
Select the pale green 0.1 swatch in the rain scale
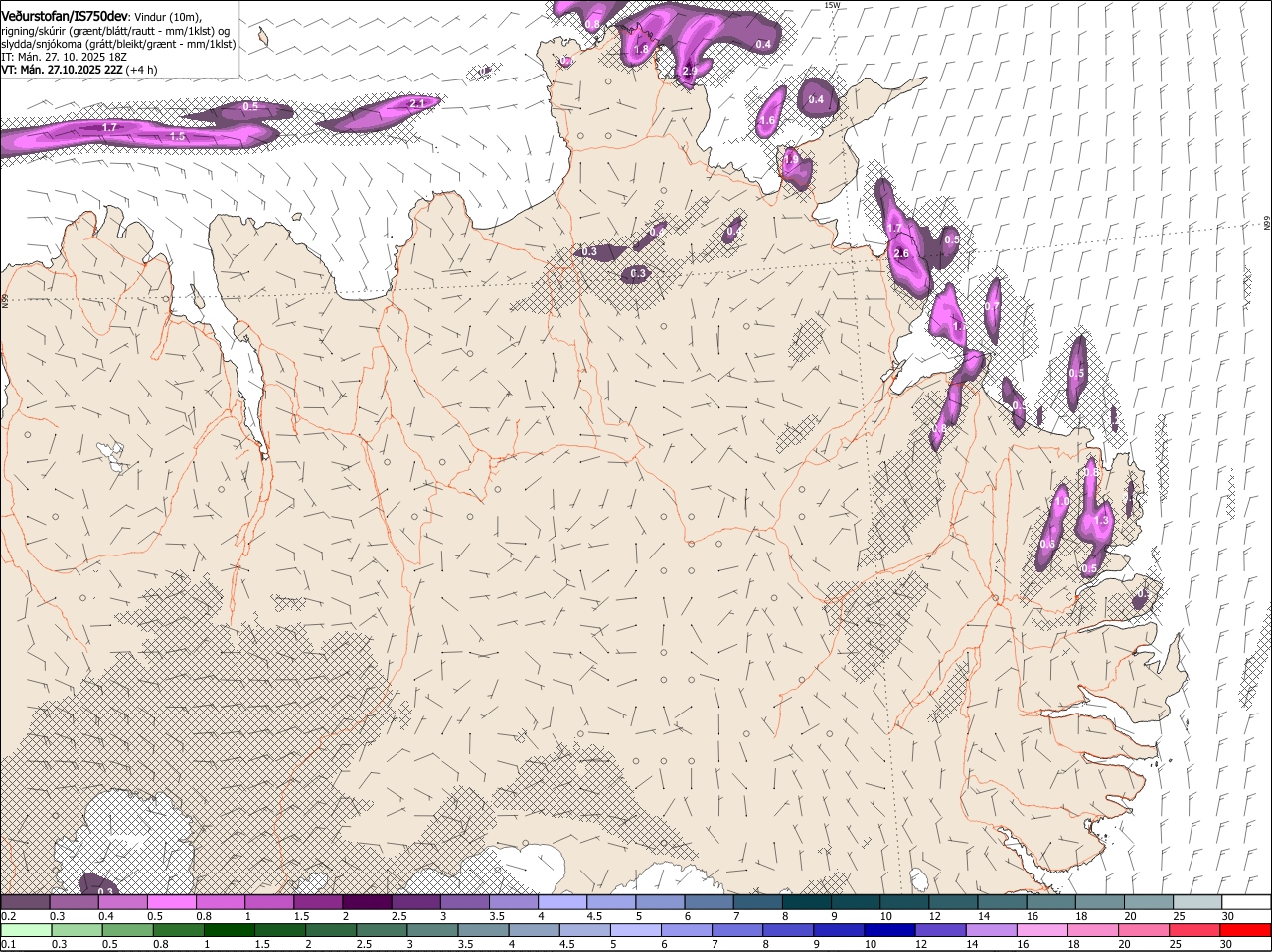pyautogui.click(x=26, y=930)
